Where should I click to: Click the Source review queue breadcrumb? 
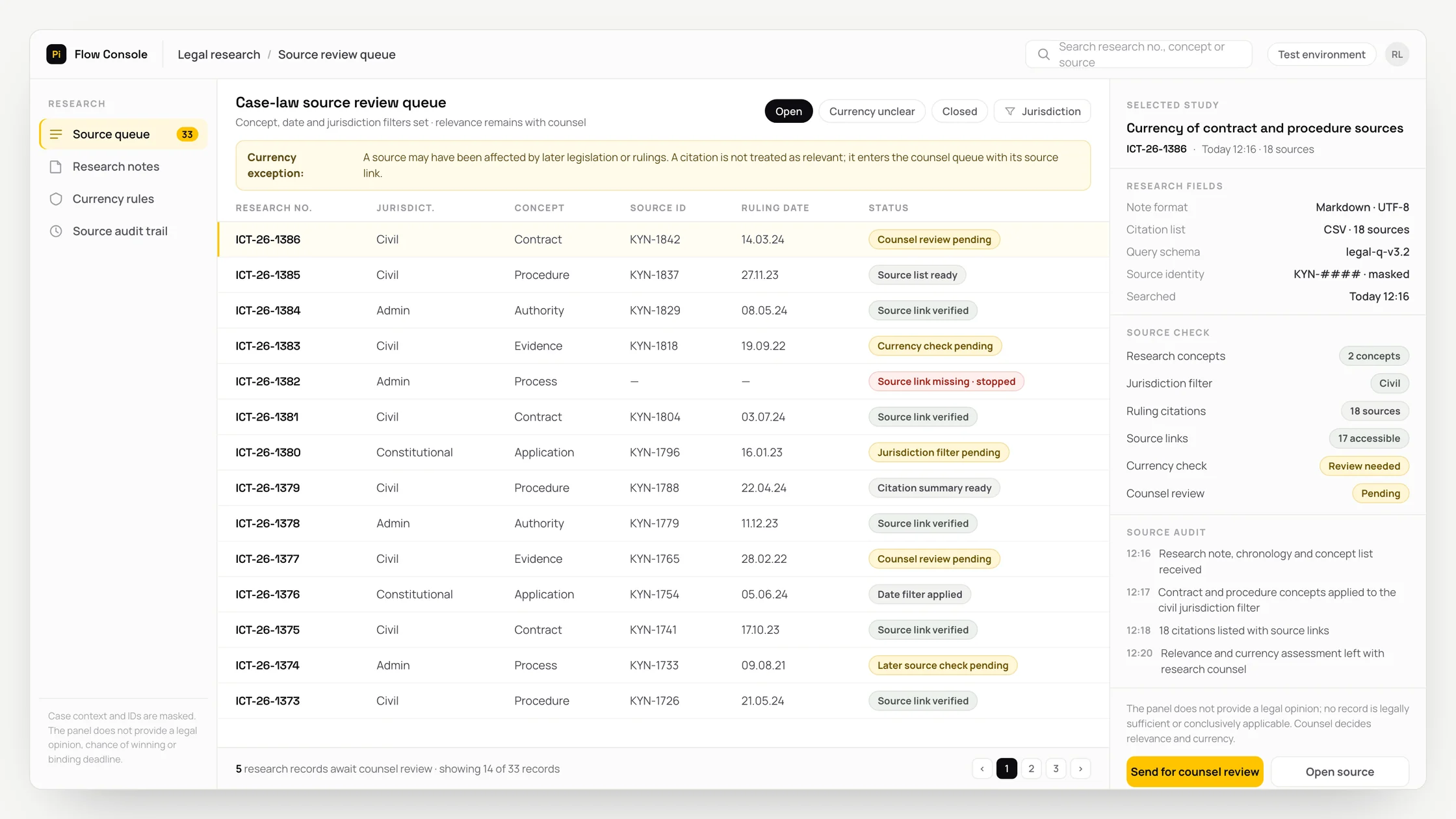pos(337,55)
